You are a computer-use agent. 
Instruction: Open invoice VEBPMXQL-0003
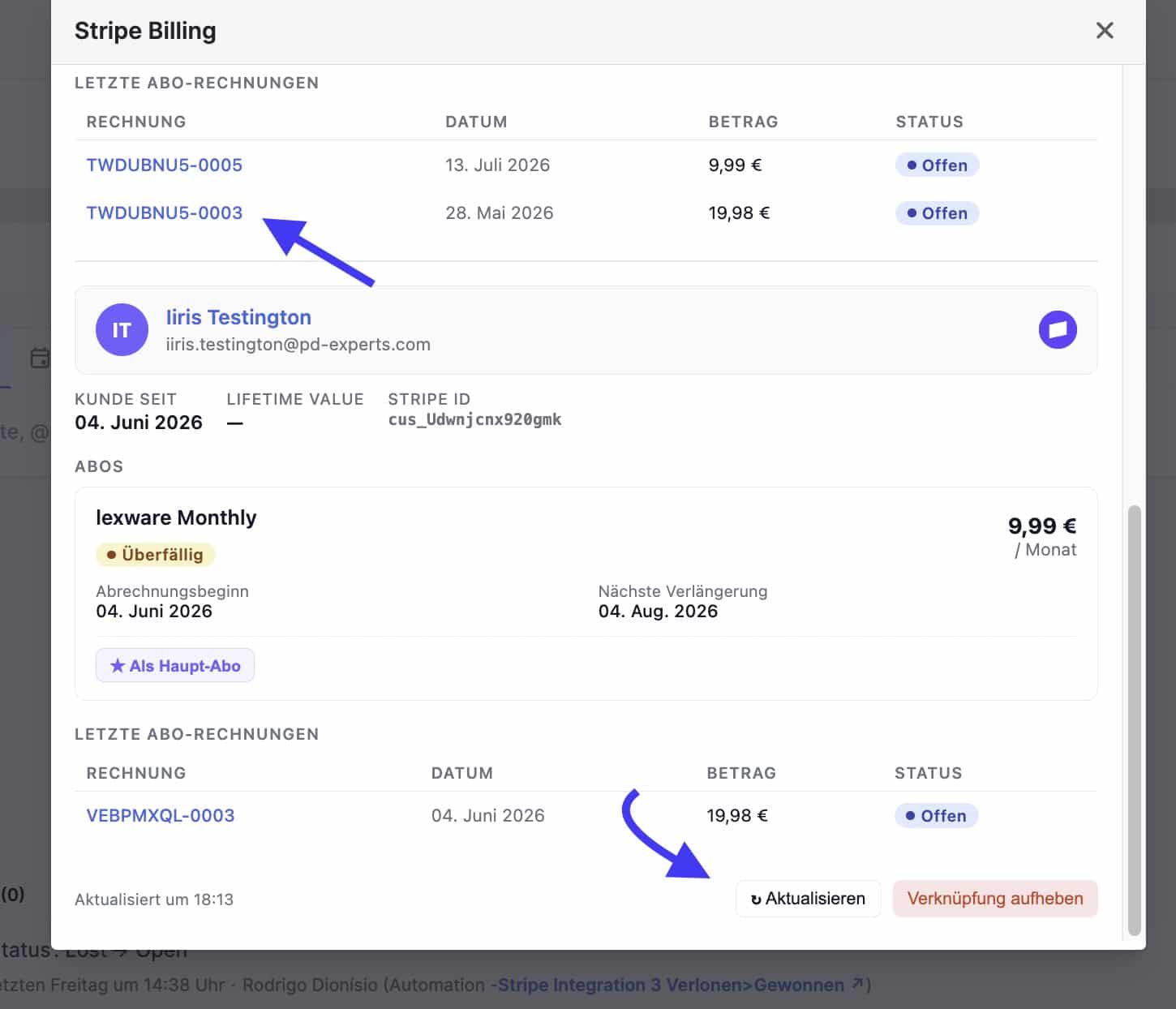[161, 815]
